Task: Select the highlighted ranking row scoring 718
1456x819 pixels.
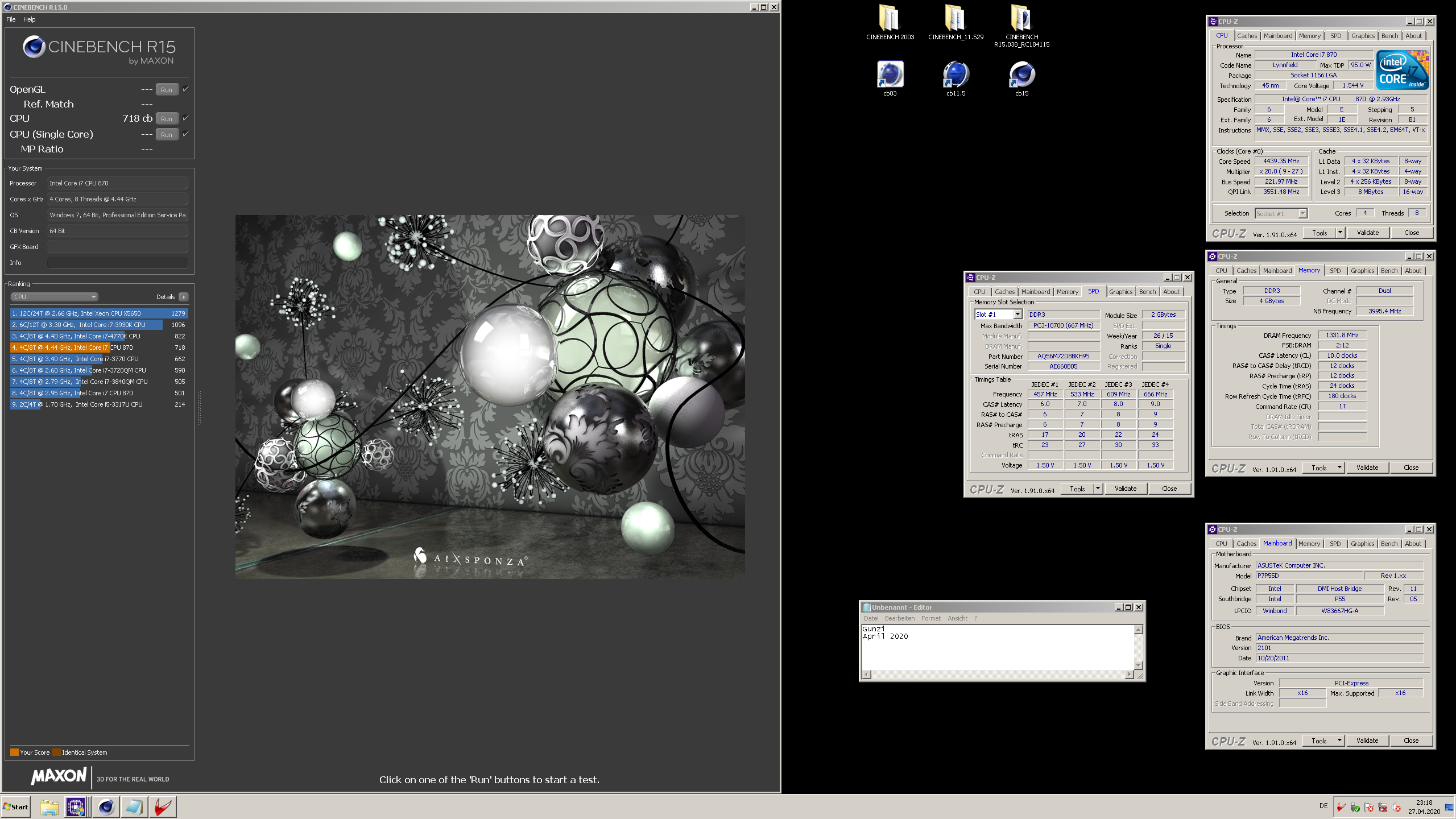Action: pos(99,348)
